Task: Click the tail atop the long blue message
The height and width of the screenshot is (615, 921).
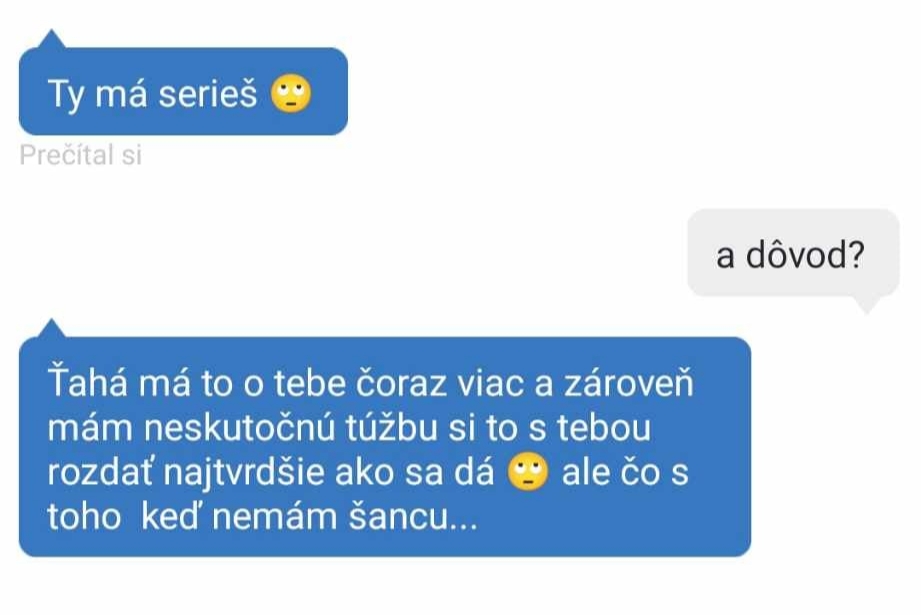Action: 52,328
